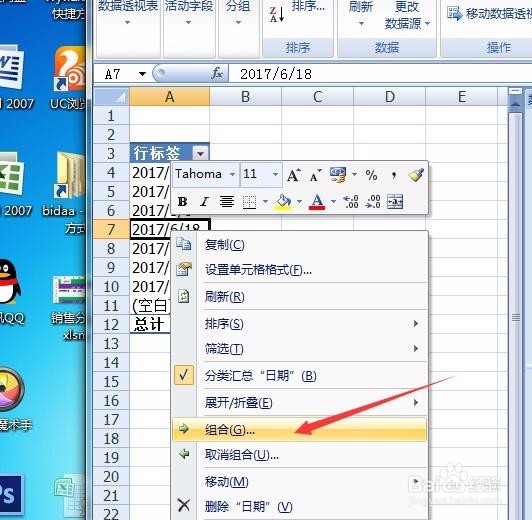Viewport: 532px width, 520px height.
Task: Click the Bold button in mini toolbar
Action: [x=183, y=202]
